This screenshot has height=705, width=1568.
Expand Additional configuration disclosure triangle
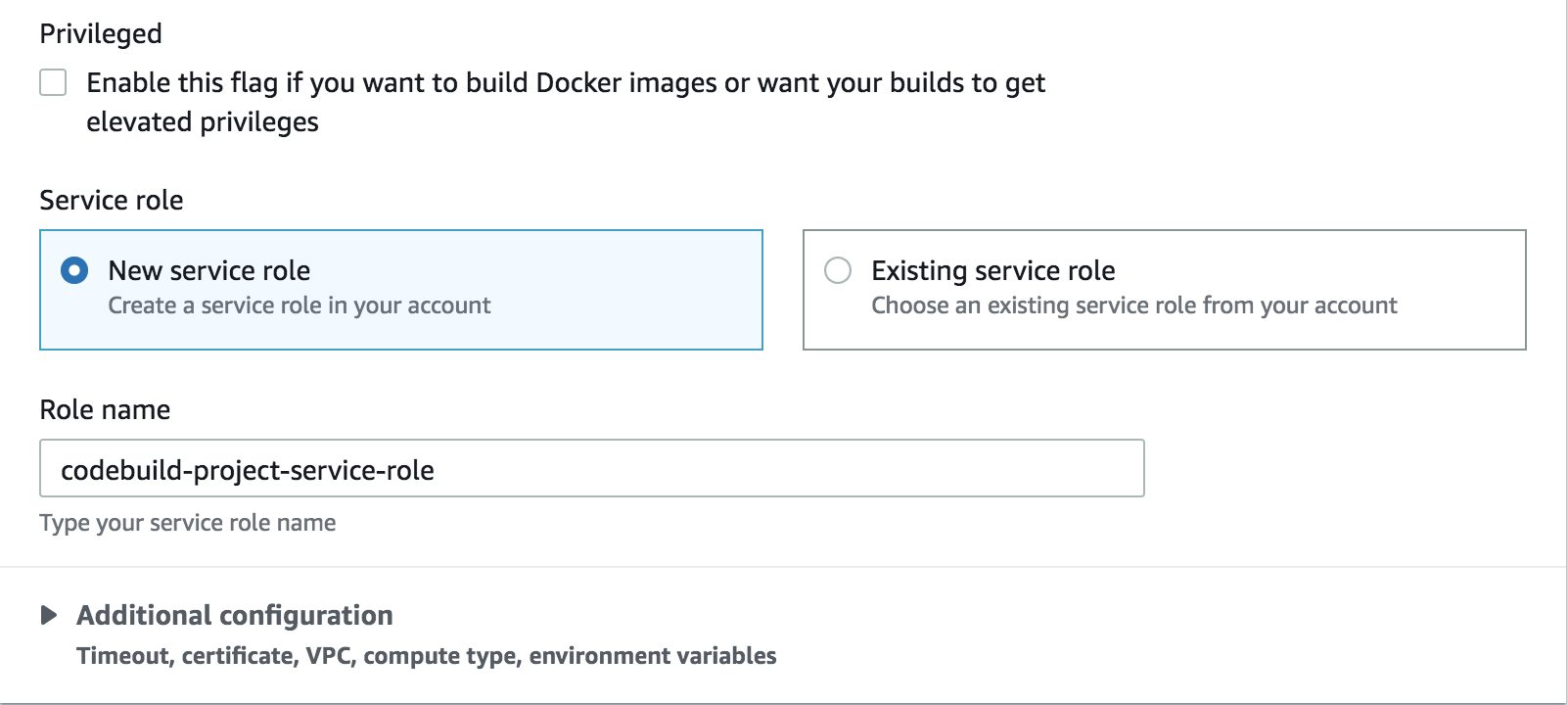coord(49,615)
